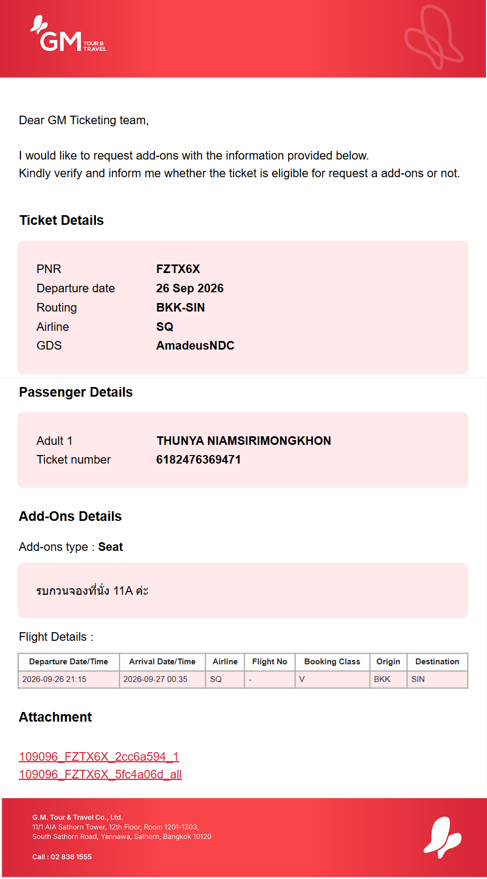Click the Booking Class column header
487x879 pixels.
pyautogui.click(x=332, y=661)
